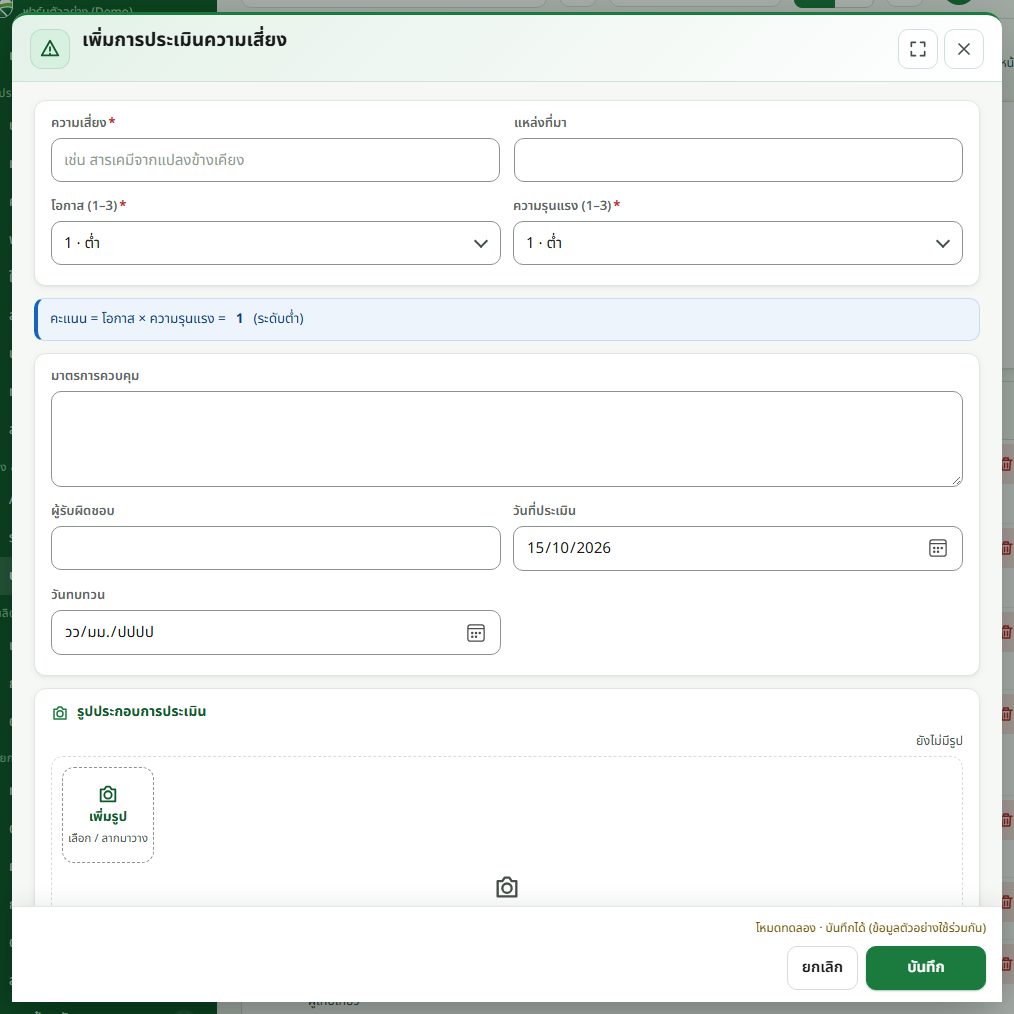Image resolution: width=1014 pixels, height=1014 pixels.
Task: Select the วันที่ประเมิน date value 15/10/2026
Action: 569,548
